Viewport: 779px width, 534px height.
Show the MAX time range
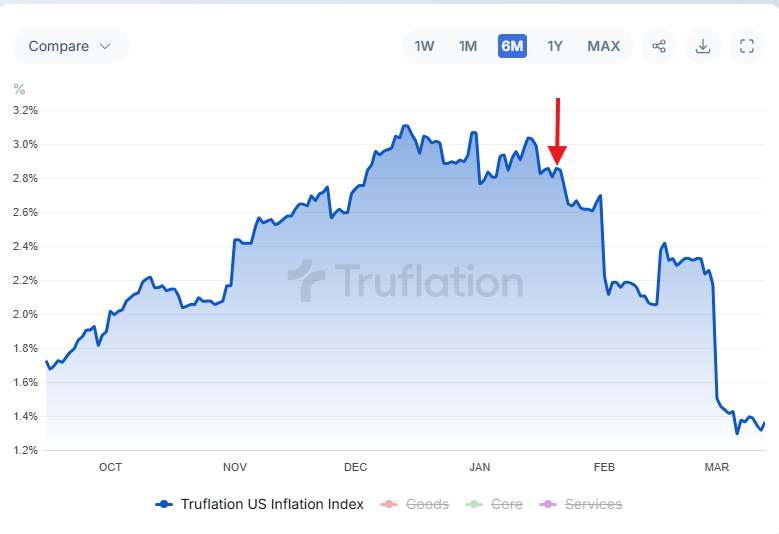[604, 46]
